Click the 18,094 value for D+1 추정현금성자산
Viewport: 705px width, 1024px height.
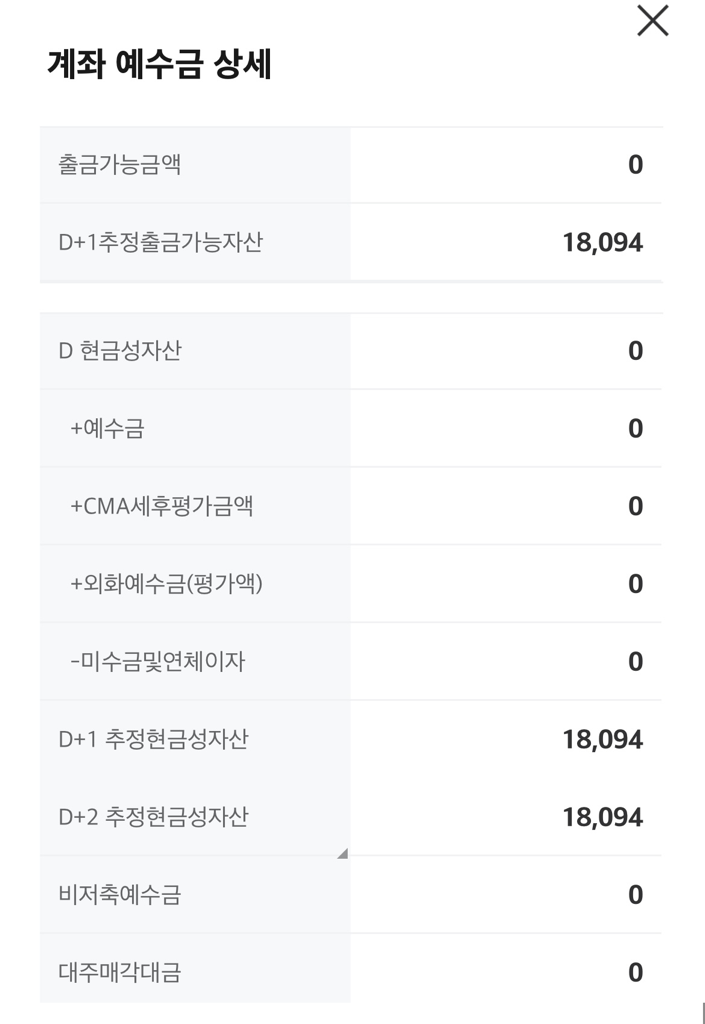(602, 740)
